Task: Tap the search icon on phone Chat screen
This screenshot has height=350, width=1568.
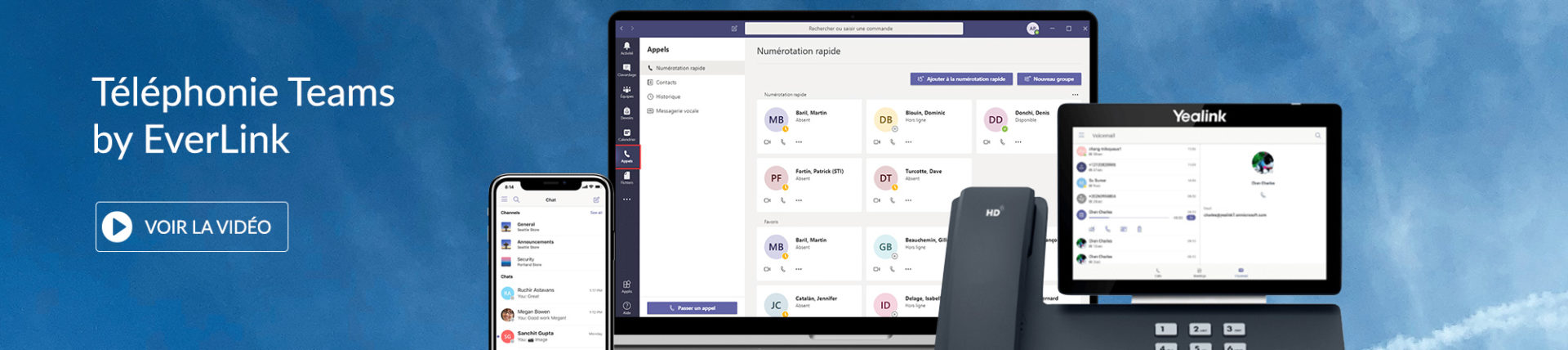Action: click(x=516, y=200)
